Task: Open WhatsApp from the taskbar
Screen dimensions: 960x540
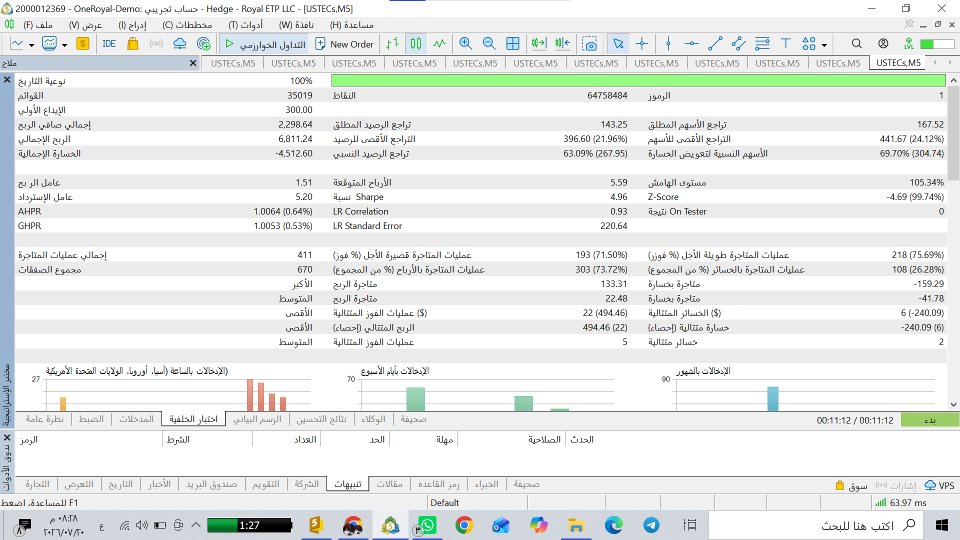Action: (427, 525)
